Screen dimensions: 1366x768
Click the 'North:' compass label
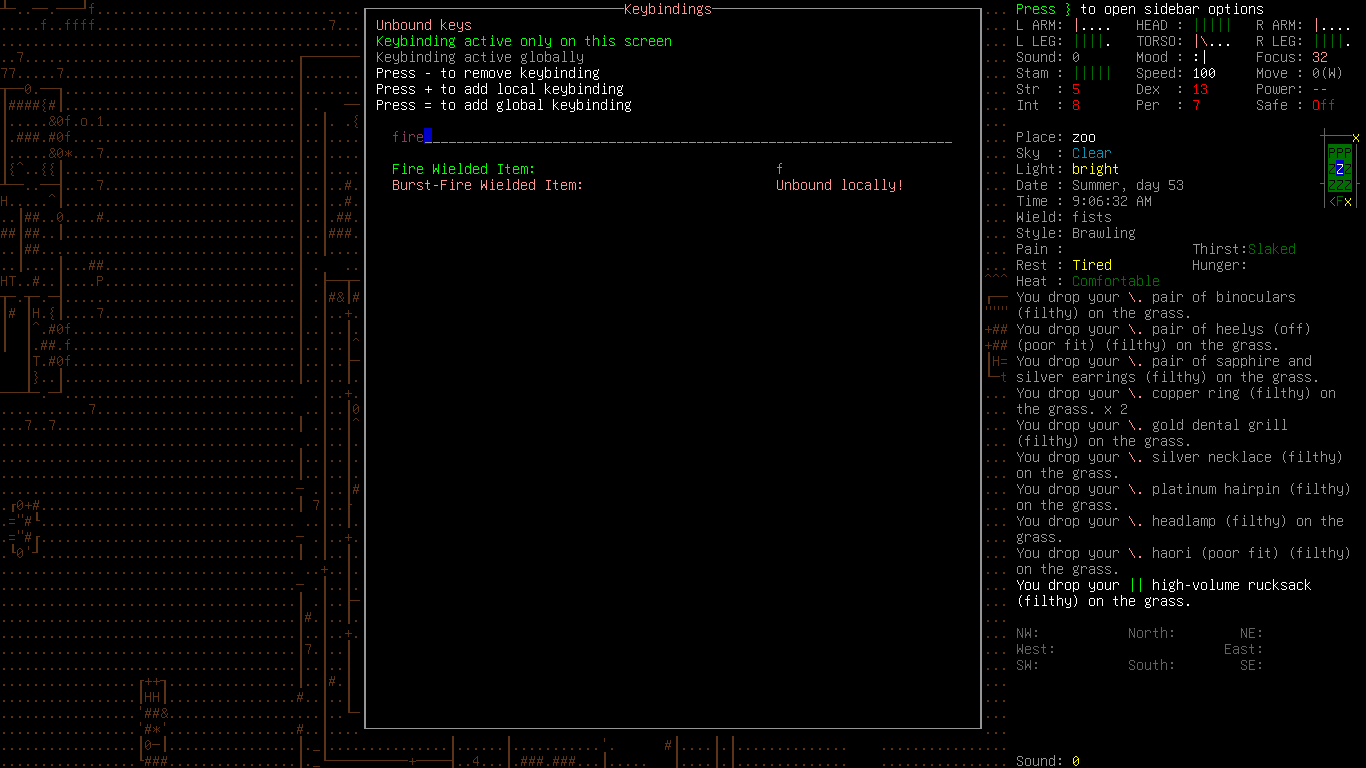1152,633
